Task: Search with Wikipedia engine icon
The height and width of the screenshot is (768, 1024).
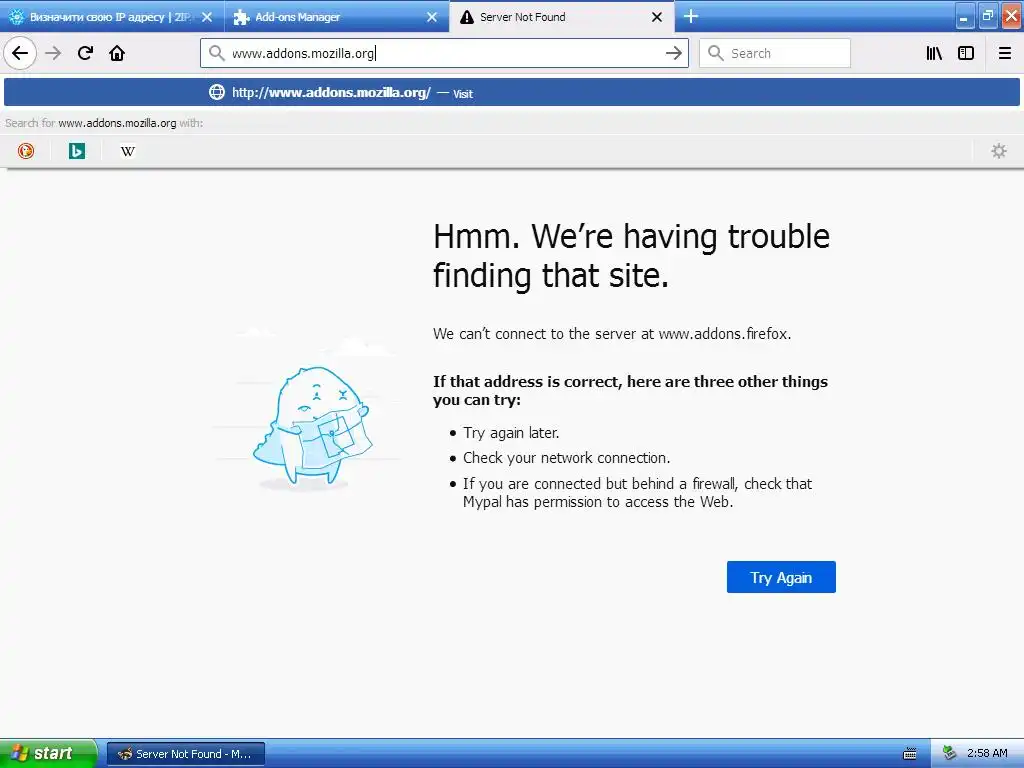Action: coord(128,151)
